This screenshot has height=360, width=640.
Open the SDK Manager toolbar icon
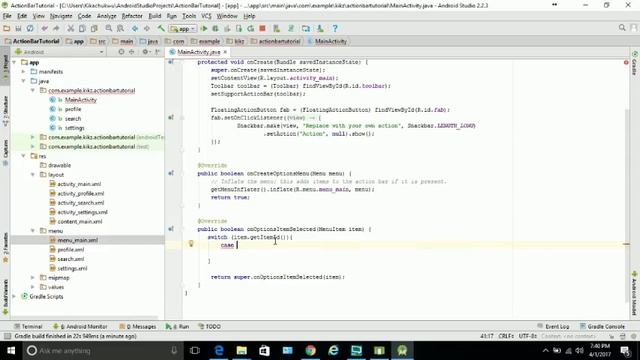click(x=320, y=29)
